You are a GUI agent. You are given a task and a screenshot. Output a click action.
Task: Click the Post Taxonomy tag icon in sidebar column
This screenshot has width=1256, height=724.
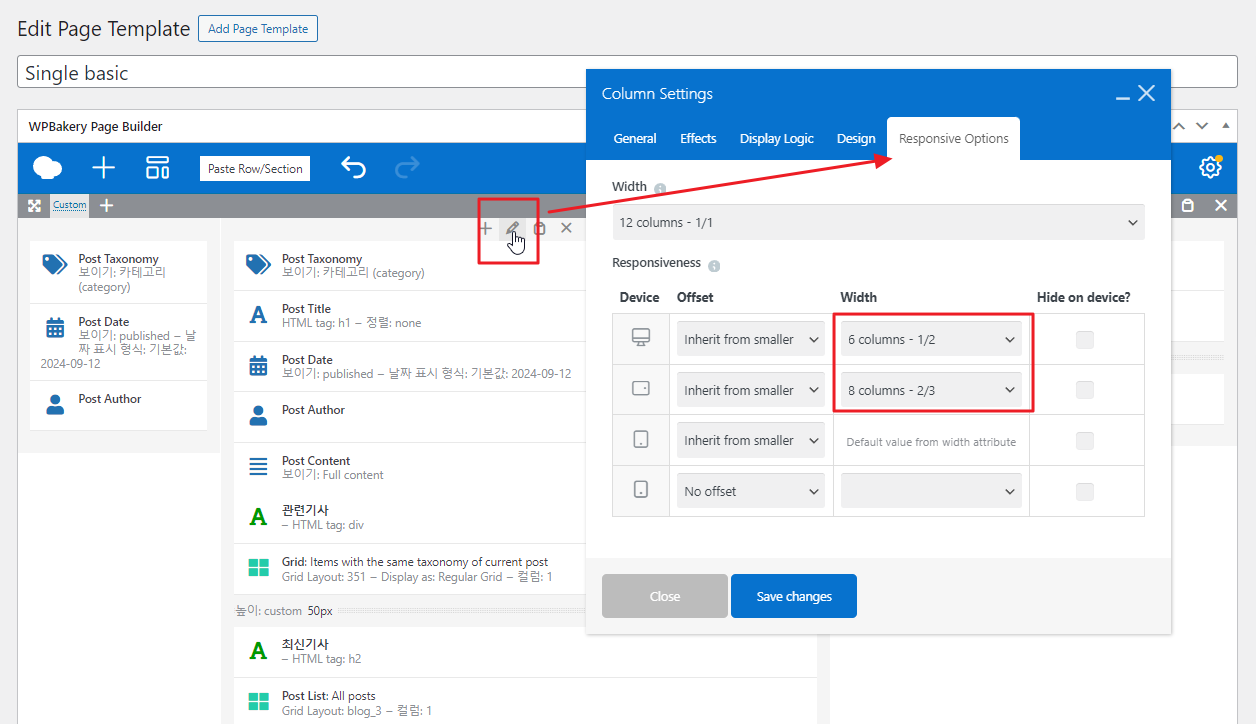55,264
